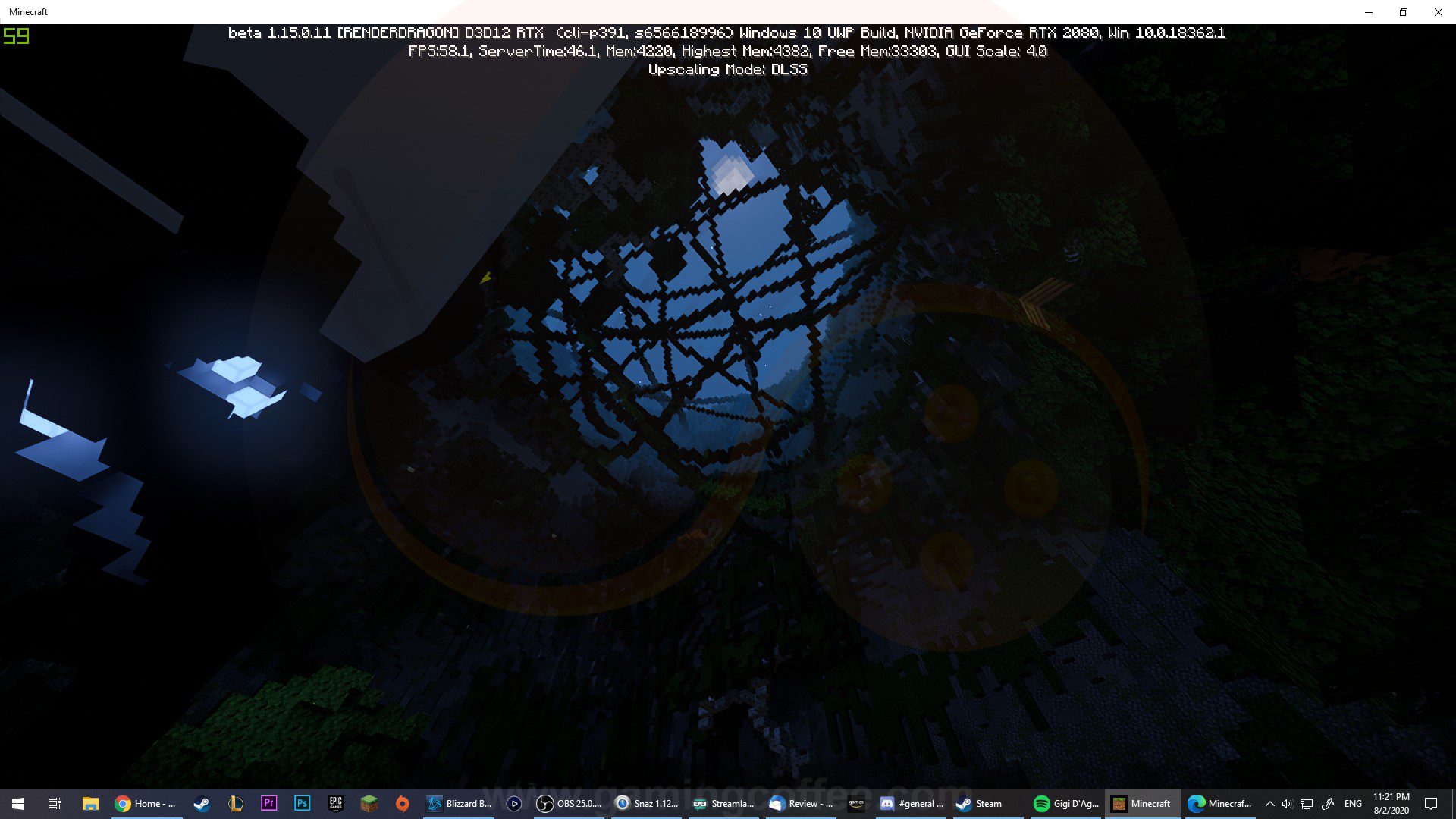This screenshot has height=819, width=1456.
Task: Click the 'FPS:58.1' debug statistics line
Action: pyautogui.click(x=727, y=51)
